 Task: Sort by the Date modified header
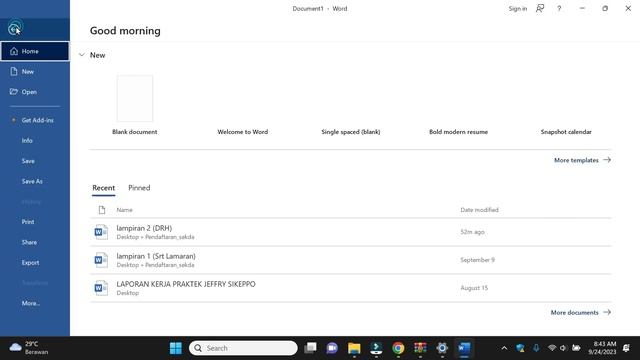point(479,210)
